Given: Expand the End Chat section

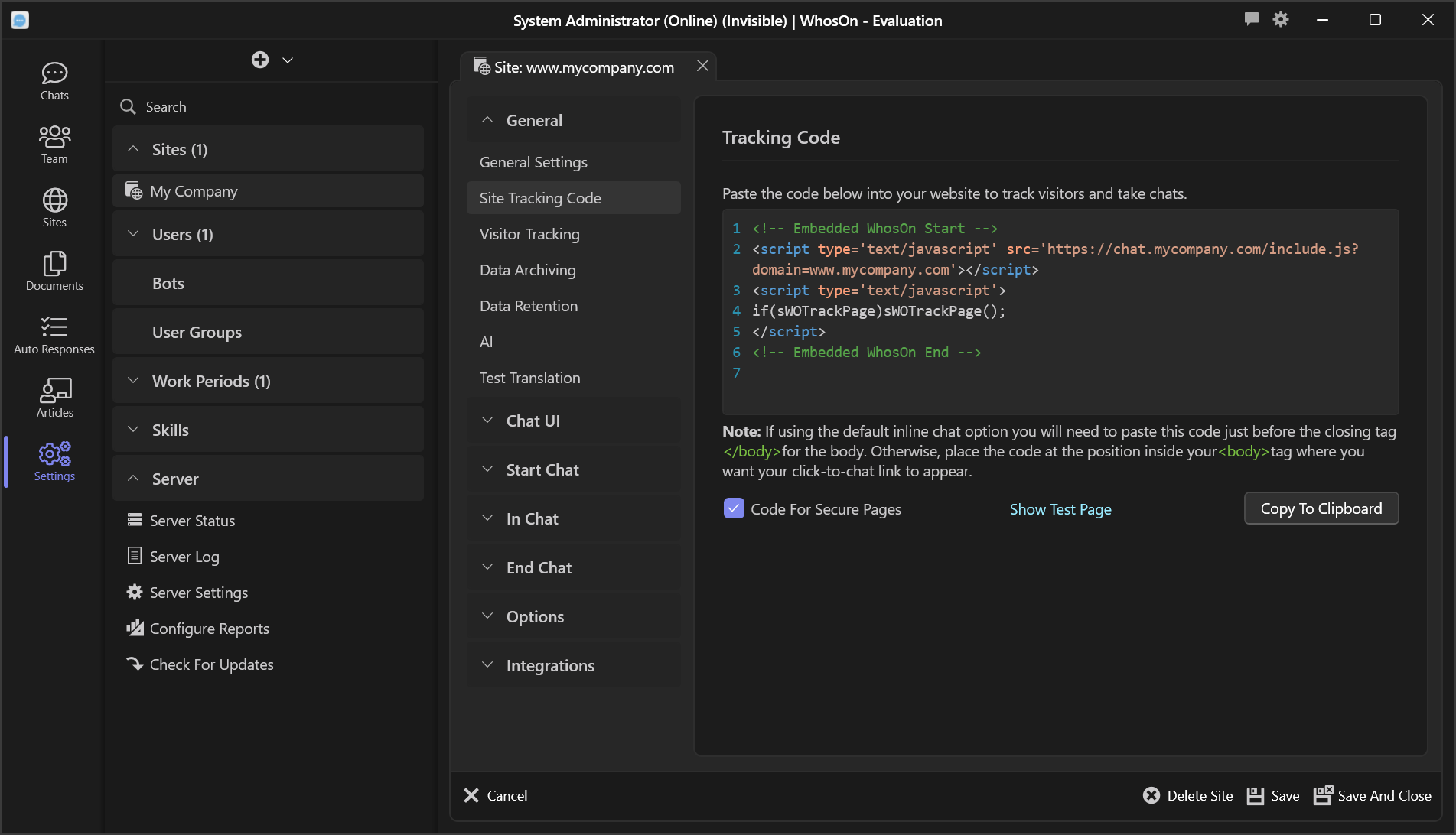Looking at the screenshot, I should point(574,567).
